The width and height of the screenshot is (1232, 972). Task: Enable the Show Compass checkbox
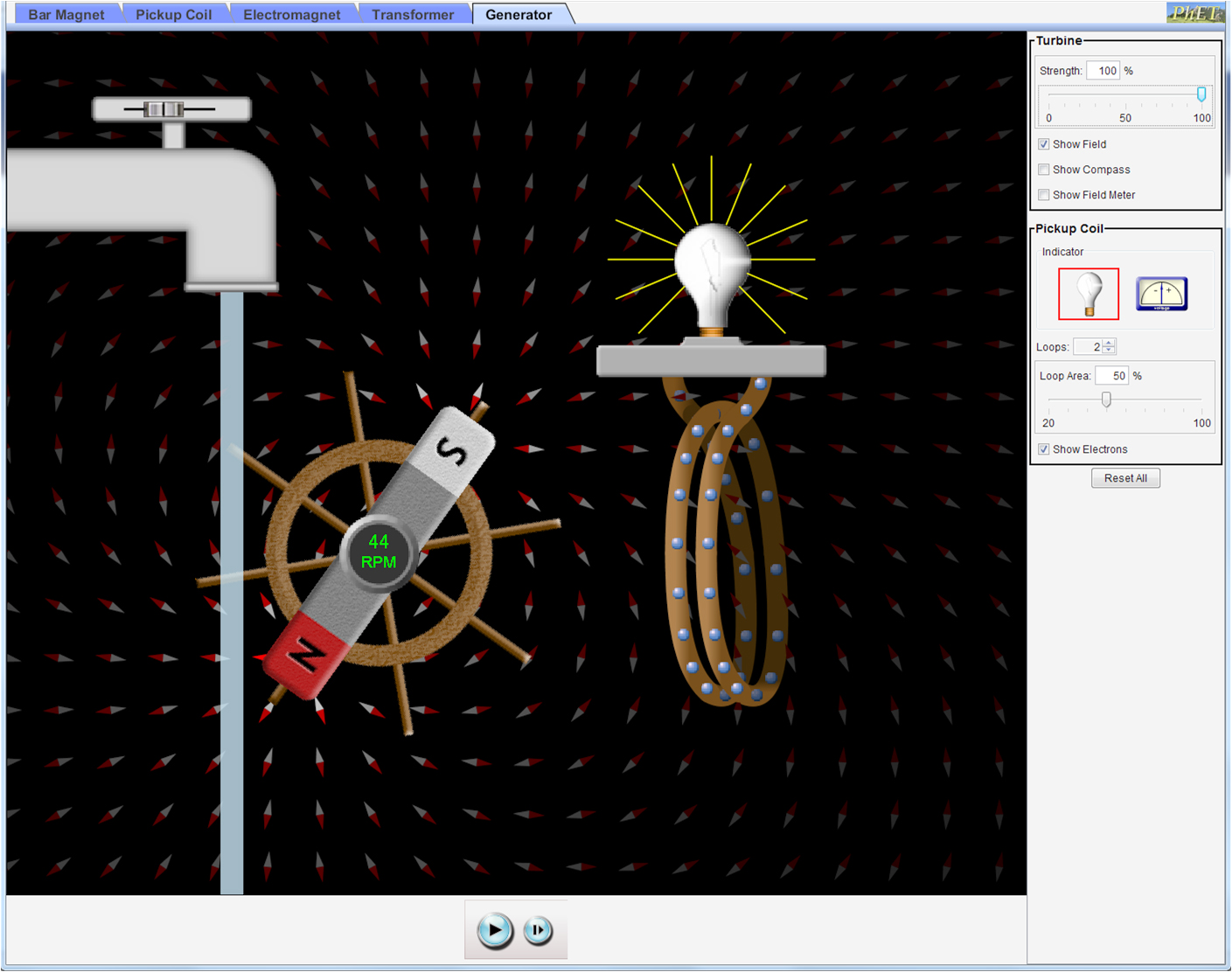(1044, 170)
